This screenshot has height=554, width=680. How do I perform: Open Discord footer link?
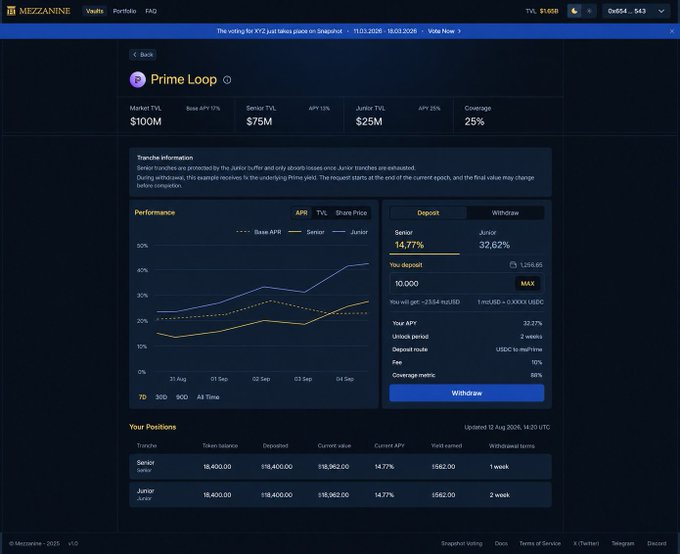pyautogui.click(x=657, y=543)
